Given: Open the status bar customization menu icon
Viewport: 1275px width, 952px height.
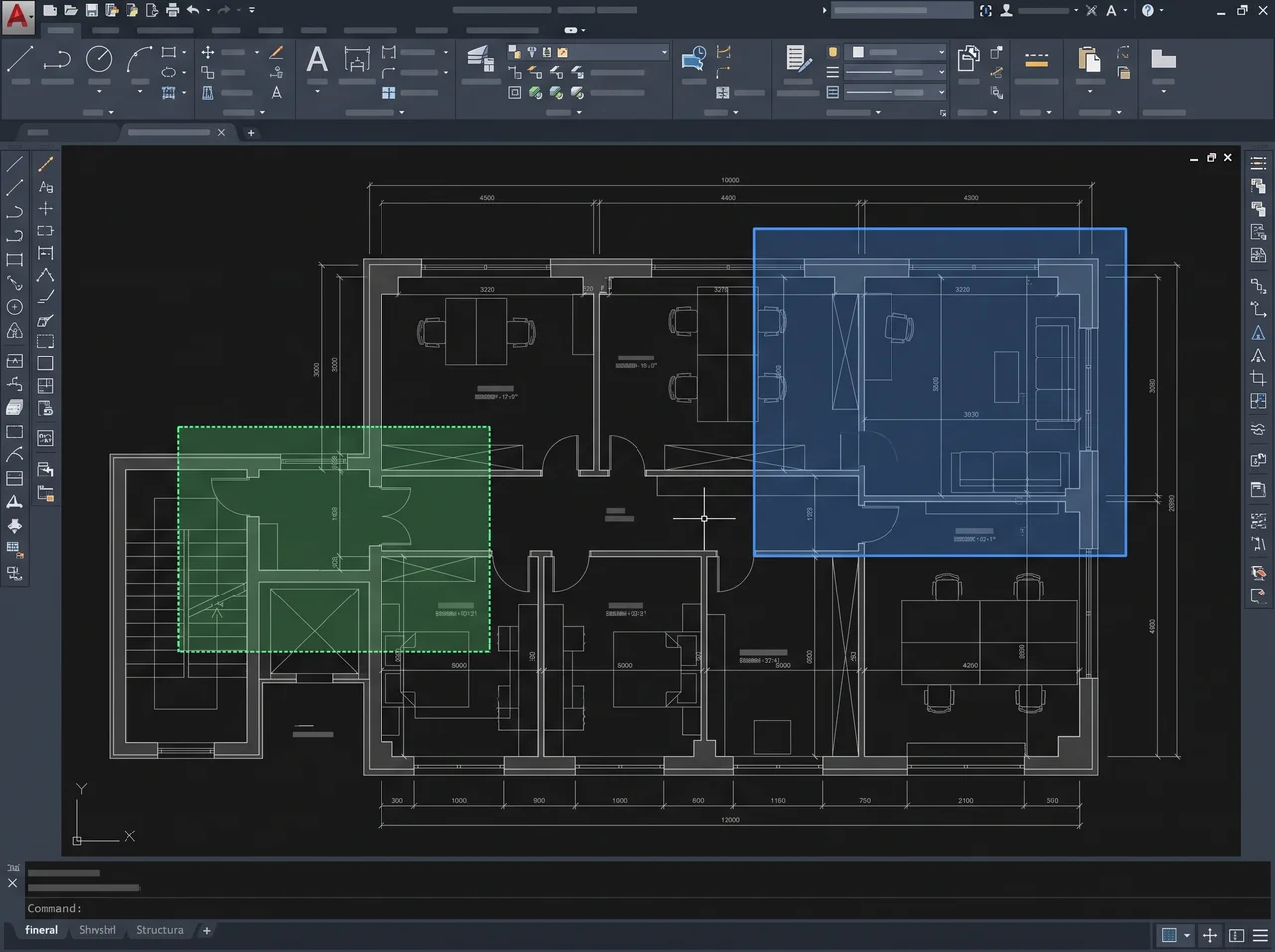Looking at the screenshot, I should click(1260, 935).
